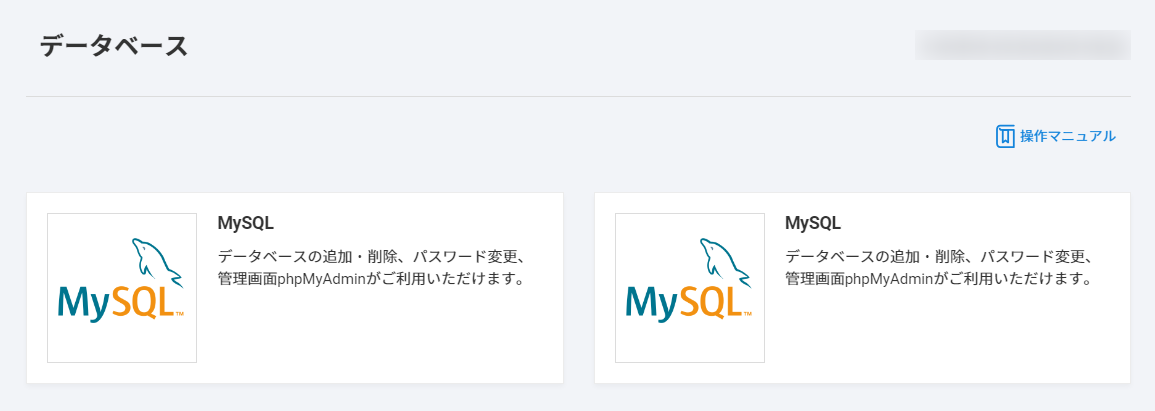The width and height of the screenshot is (1155, 411).
Task: Click the 操作マニュアル book icon
Action: pyautogui.click(x=1005, y=137)
